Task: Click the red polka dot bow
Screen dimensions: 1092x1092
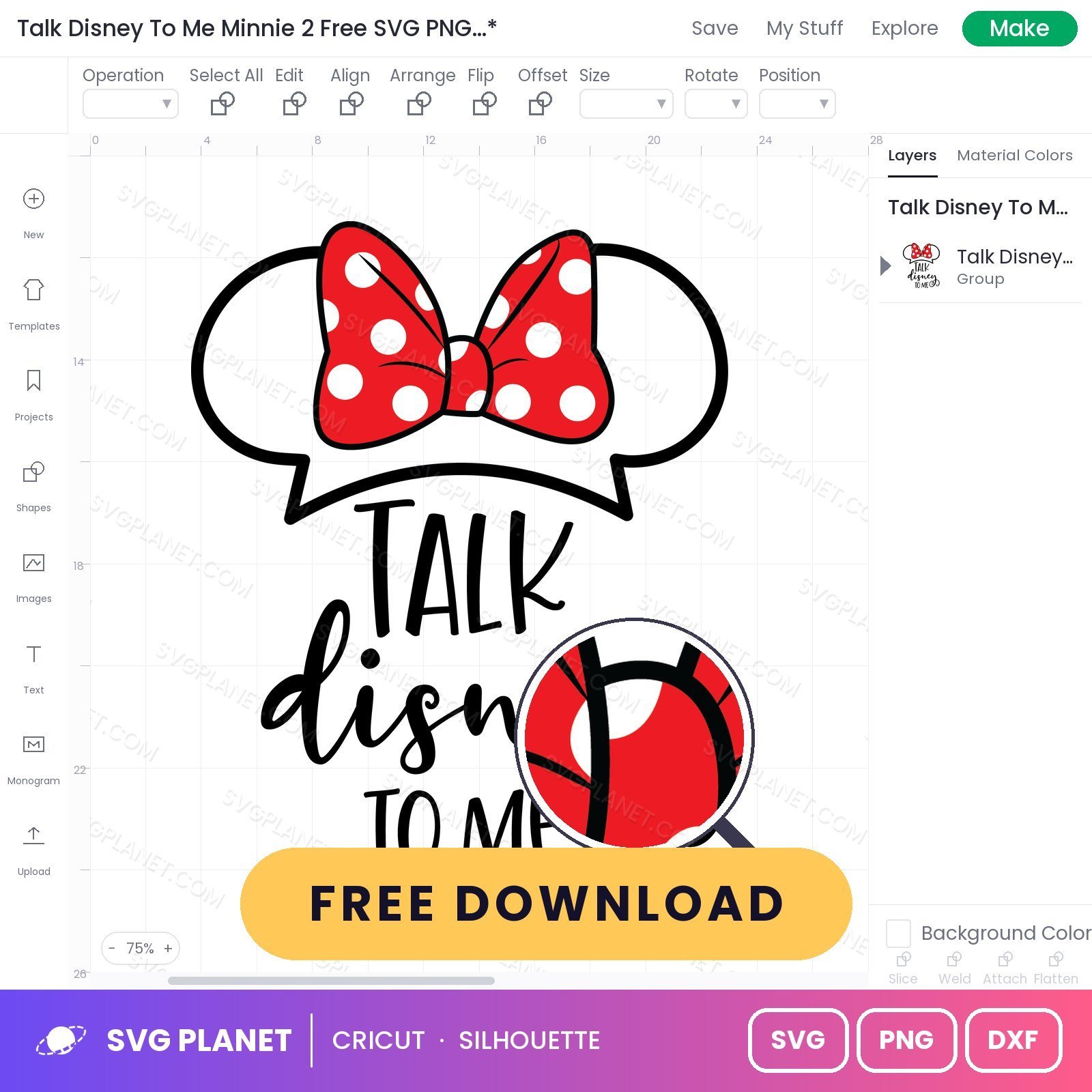Action: pyautogui.click(x=464, y=334)
